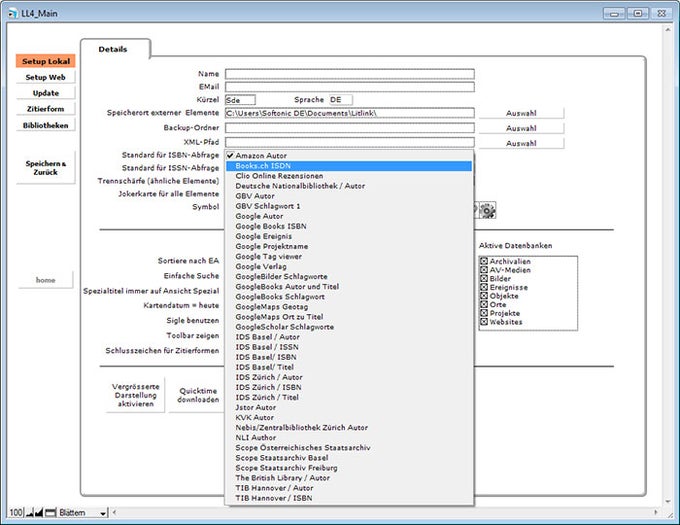Toggle the Bilder database checkbox
This screenshot has width=680, height=525.
pos(484,279)
